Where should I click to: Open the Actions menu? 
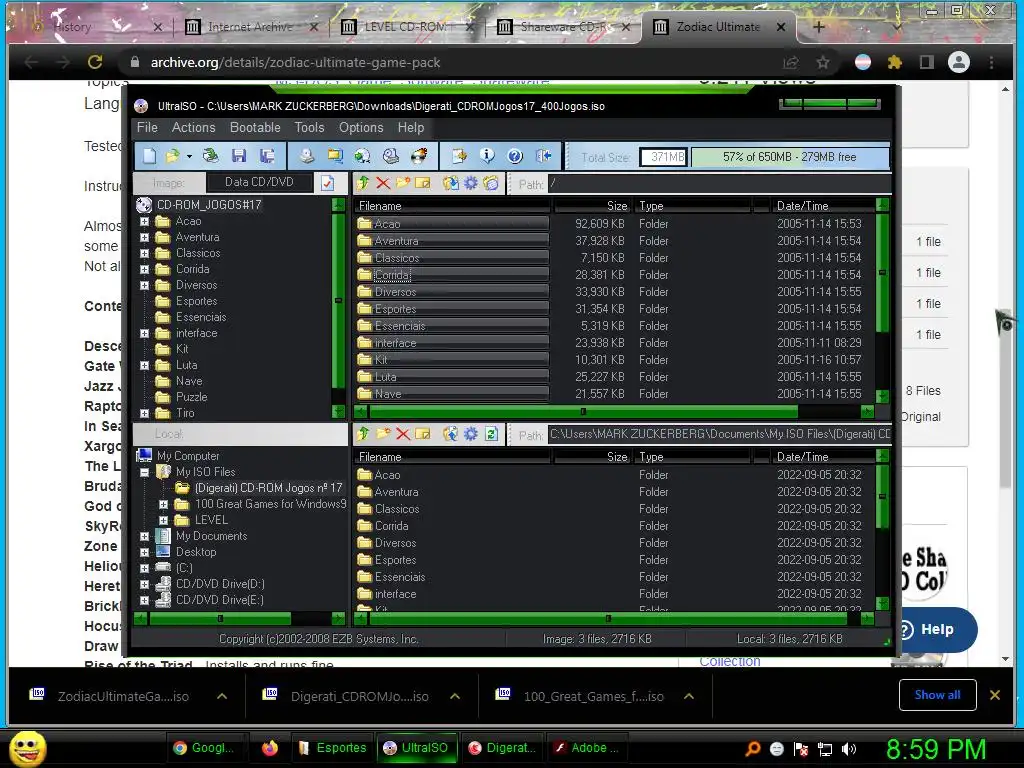click(193, 127)
